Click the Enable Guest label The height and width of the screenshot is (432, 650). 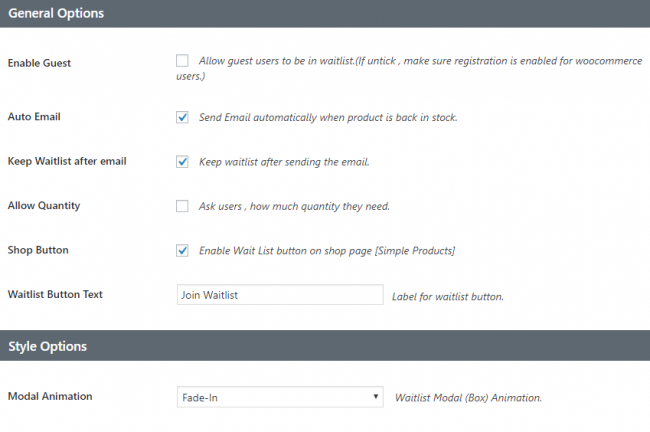39,63
